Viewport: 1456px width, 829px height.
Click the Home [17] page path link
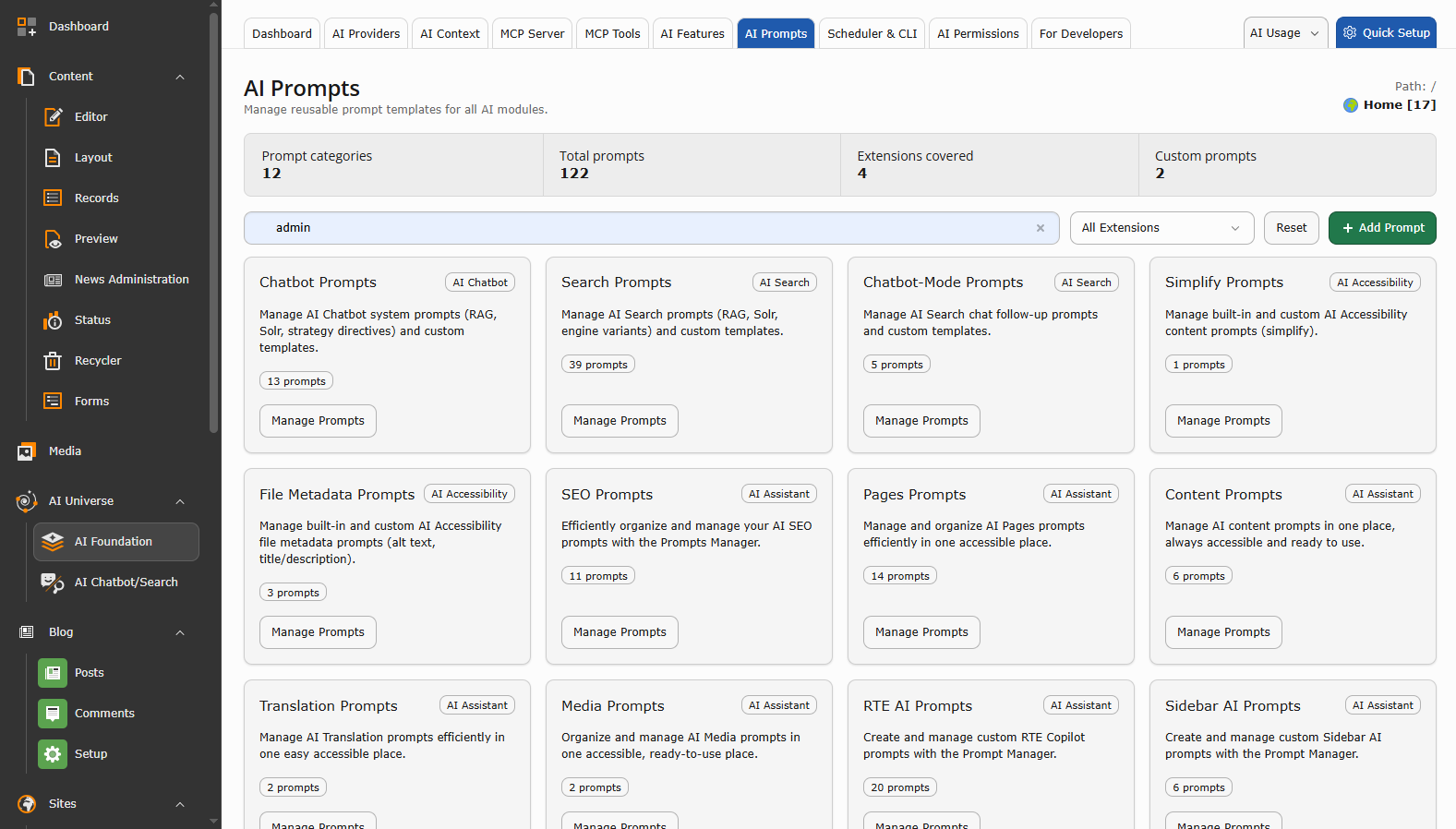click(x=1400, y=105)
